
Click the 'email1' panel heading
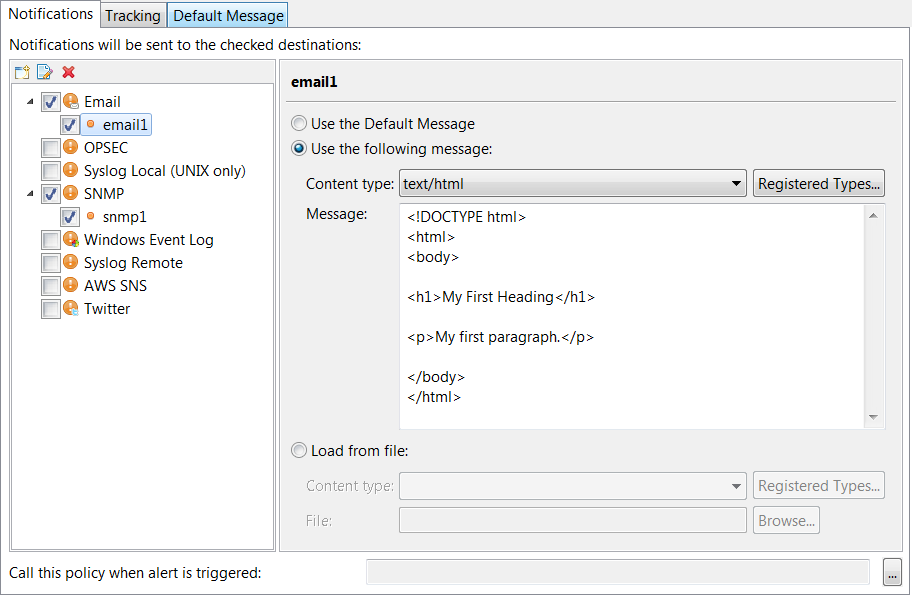(x=314, y=82)
